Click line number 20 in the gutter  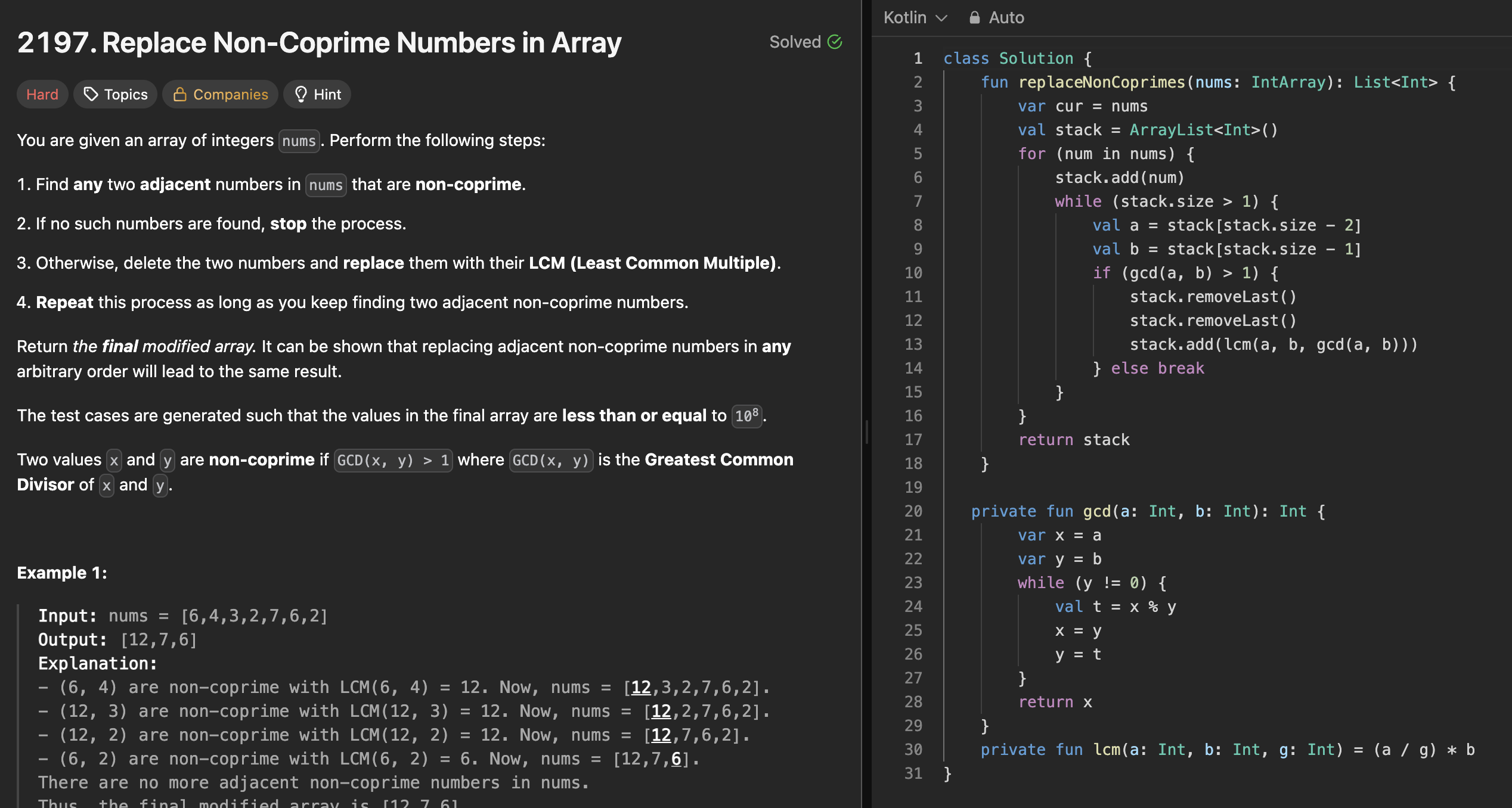pos(913,511)
